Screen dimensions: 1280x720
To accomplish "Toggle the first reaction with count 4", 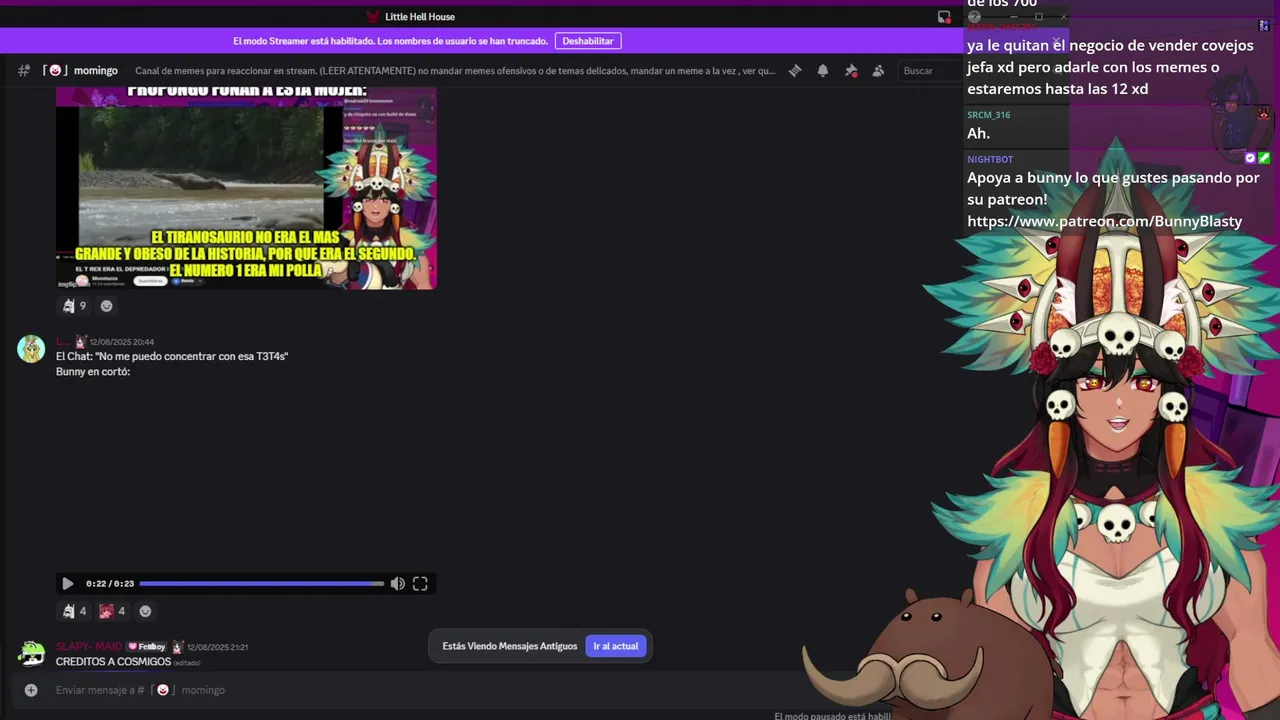I will 75,611.
